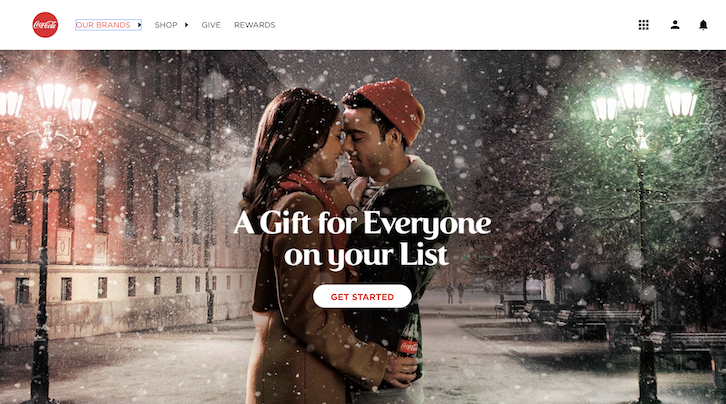Go to the GIVE page
This screenshot has width=726, height=404.
[x=211, y=25]
